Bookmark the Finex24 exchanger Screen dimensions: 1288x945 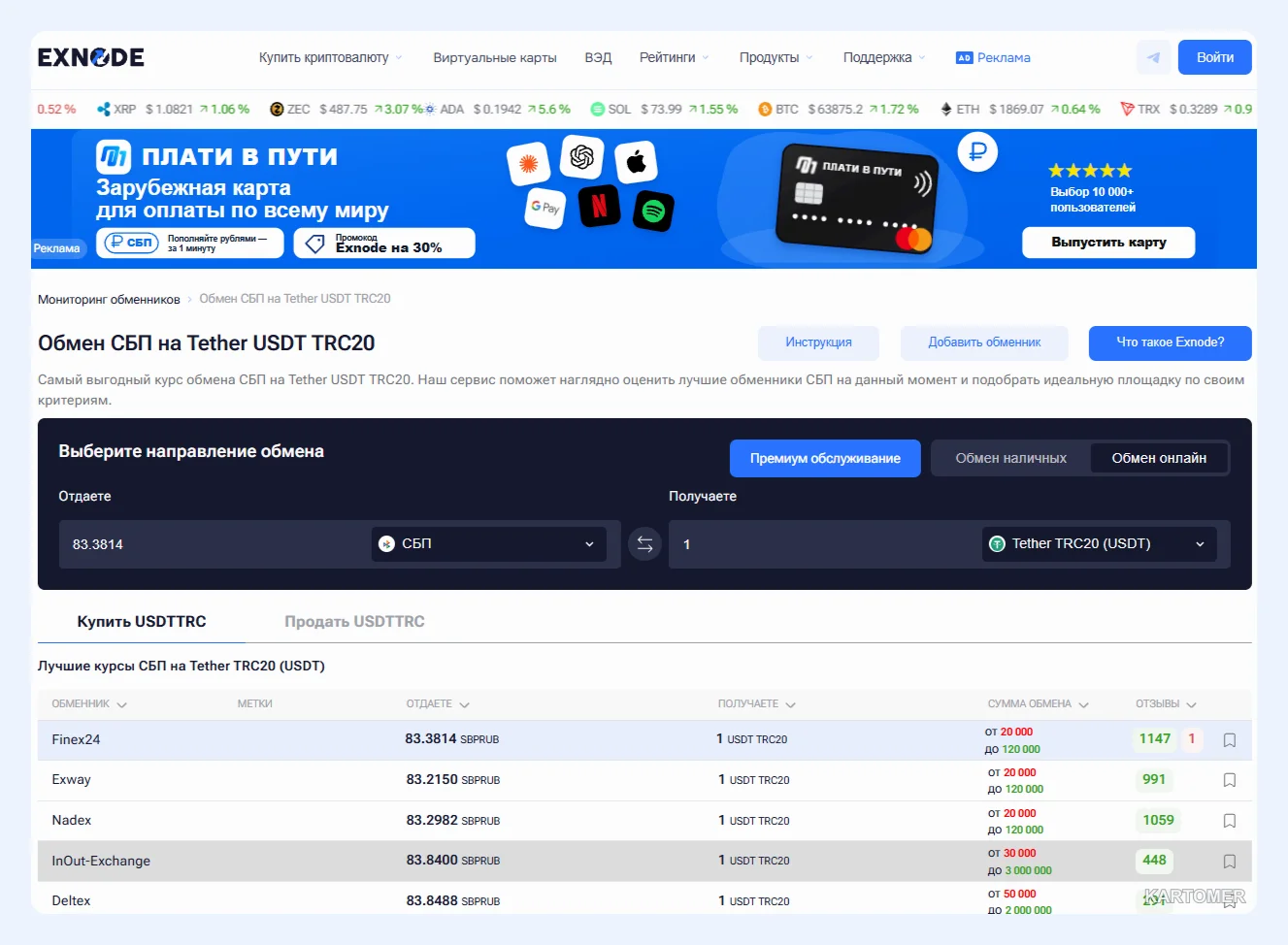[1230, 740]
